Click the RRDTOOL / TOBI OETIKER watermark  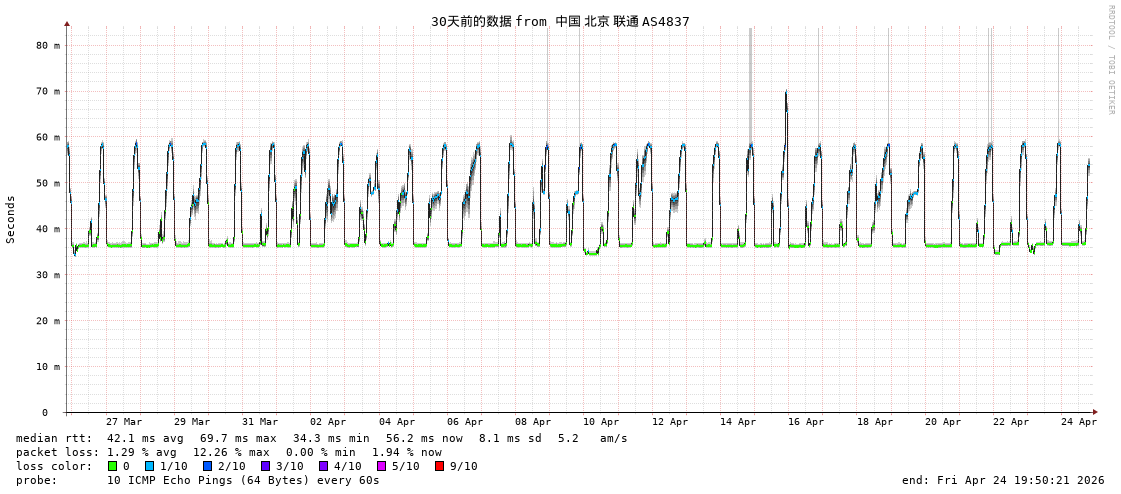point(1110,60)
